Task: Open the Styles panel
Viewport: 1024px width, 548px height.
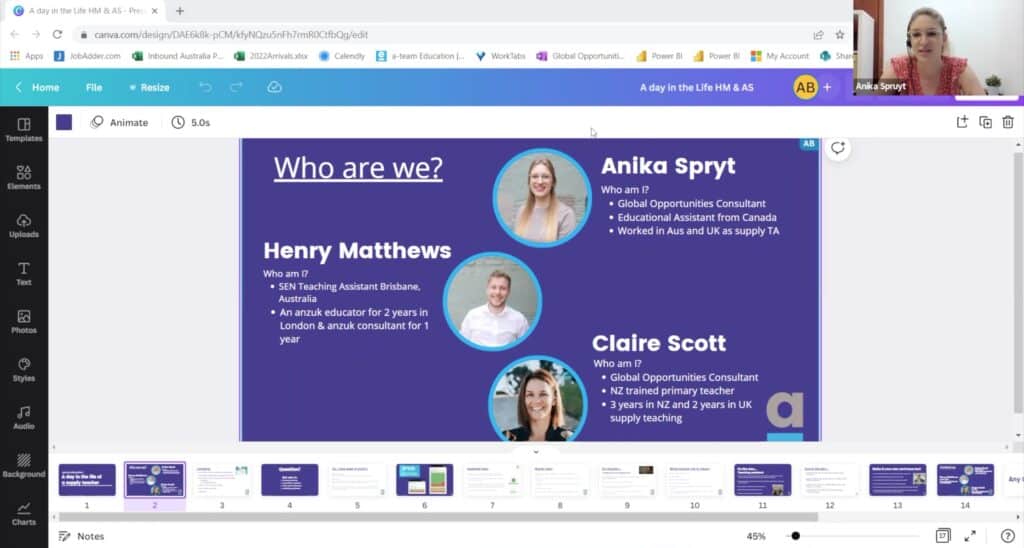Action: coord(23,369)
